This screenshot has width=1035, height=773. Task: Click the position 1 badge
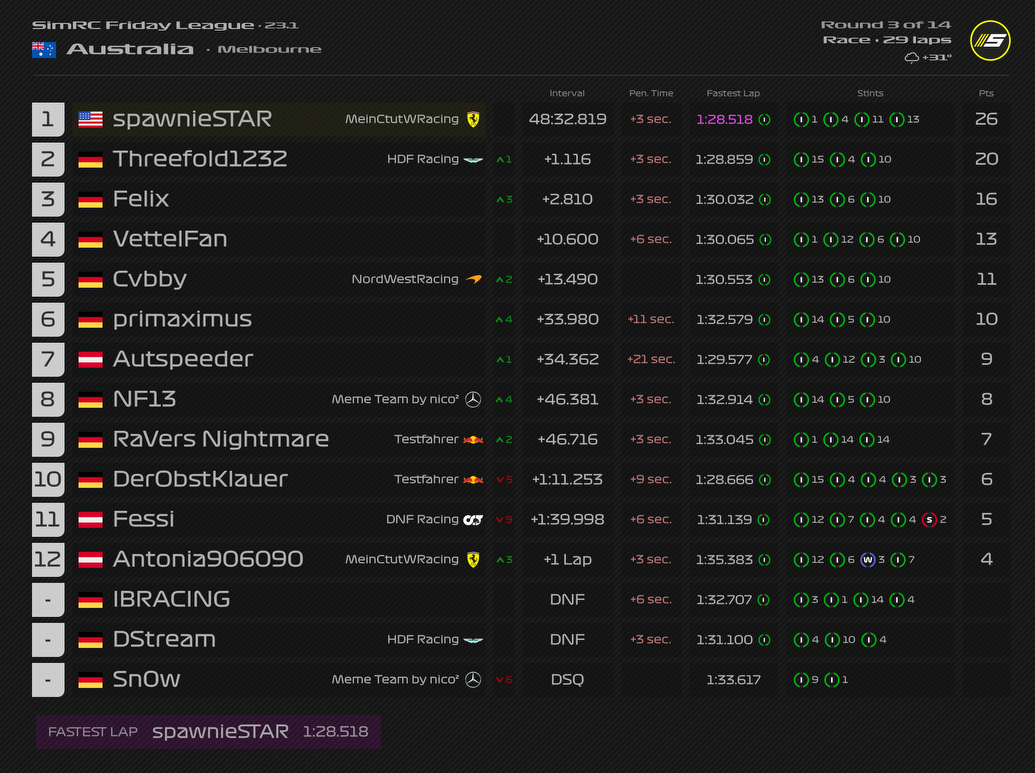click(47, 119)
